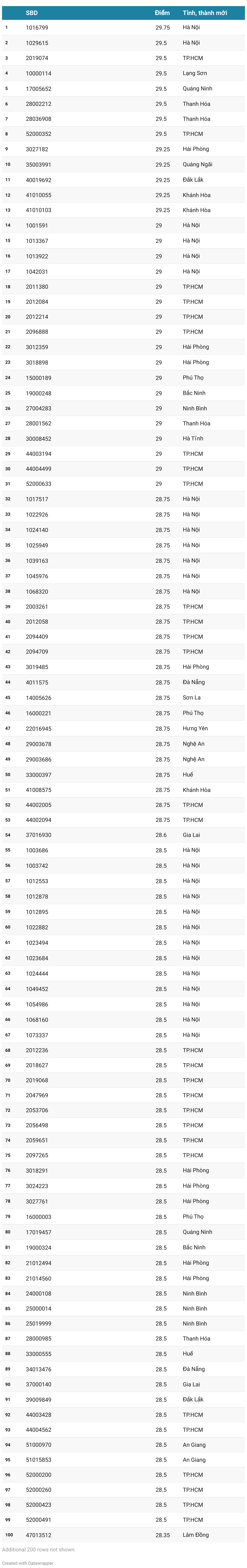Select row with SBD 19000248 Bắc Ninh

123,393
